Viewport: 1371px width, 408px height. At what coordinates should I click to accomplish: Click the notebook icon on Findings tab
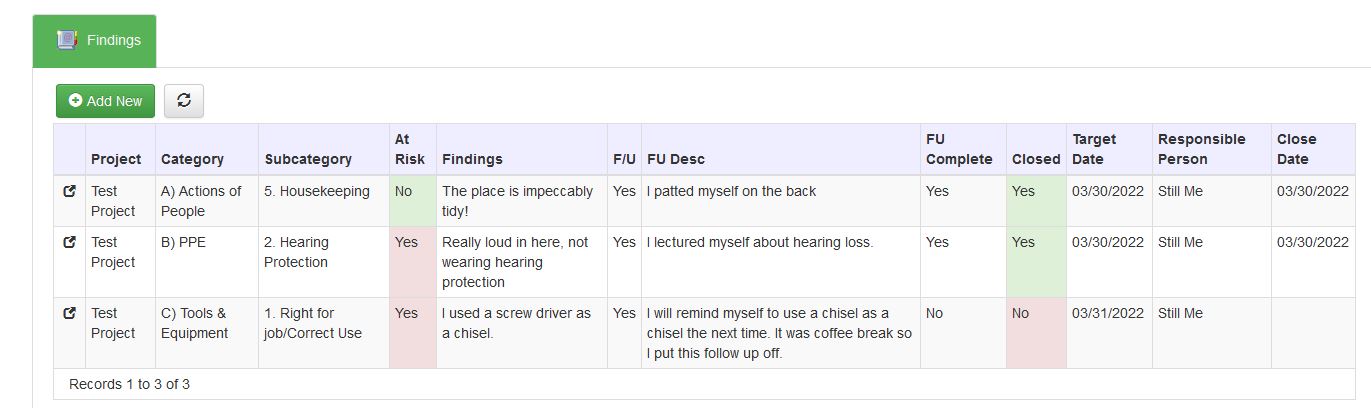pos(67,41)
